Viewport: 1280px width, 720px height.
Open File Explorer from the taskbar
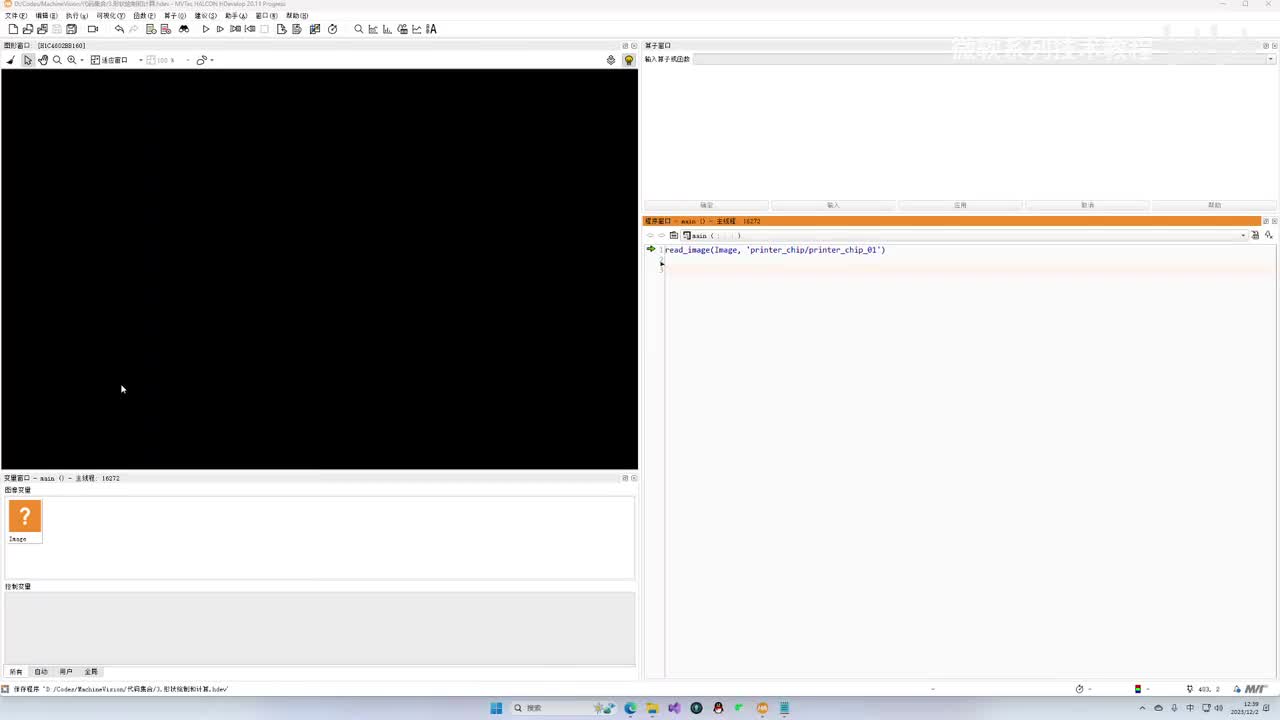652,708
